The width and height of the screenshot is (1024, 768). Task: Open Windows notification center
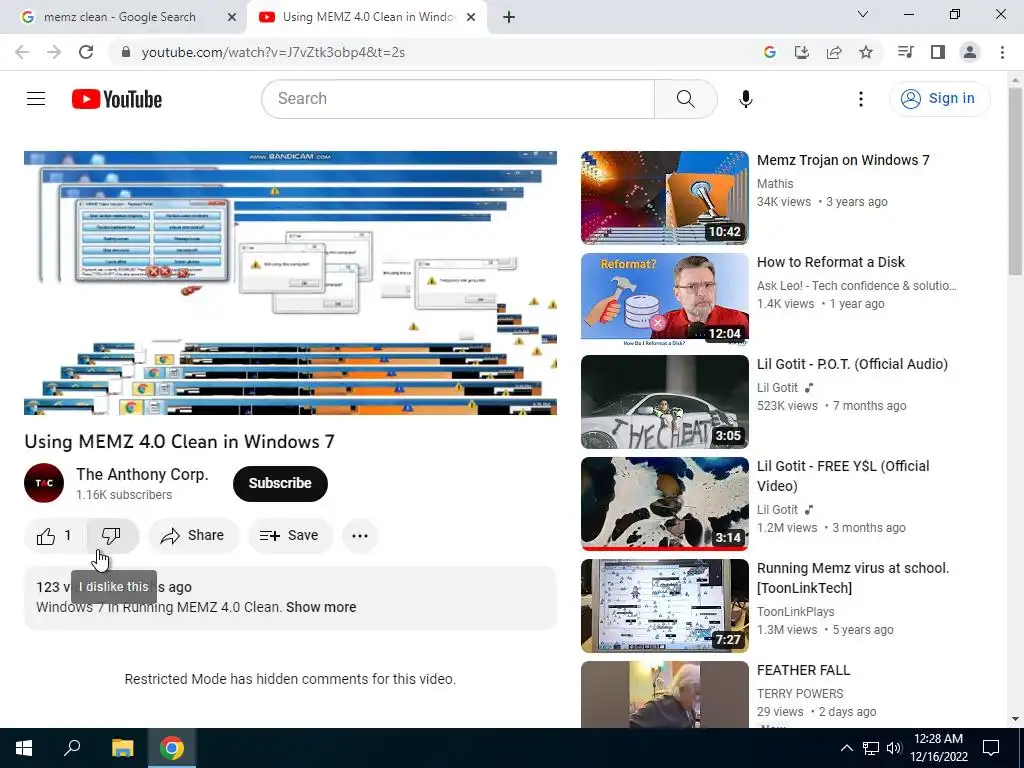pyautogui.click(x=991, y=748)
